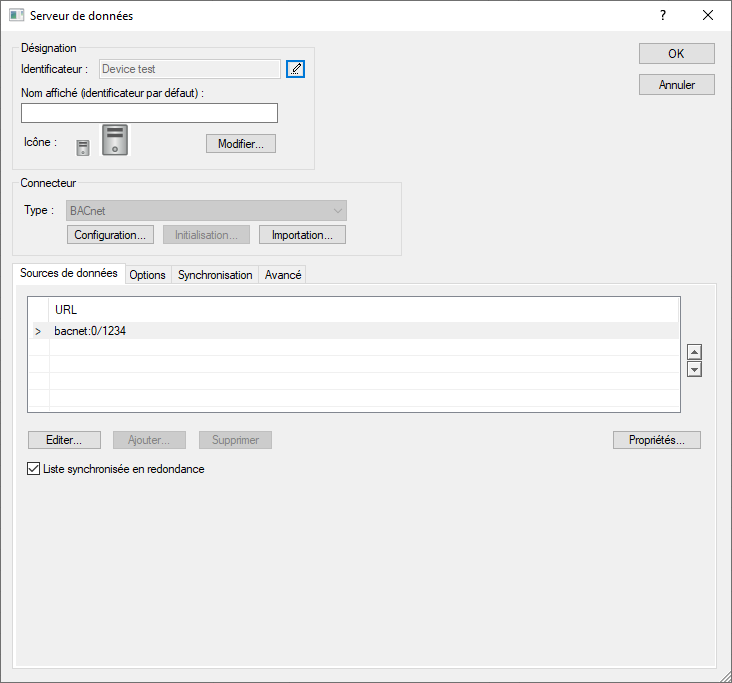This screenshot has height=683, width=732.
Task: Click the Importation... button
Action: click(302, 235)
